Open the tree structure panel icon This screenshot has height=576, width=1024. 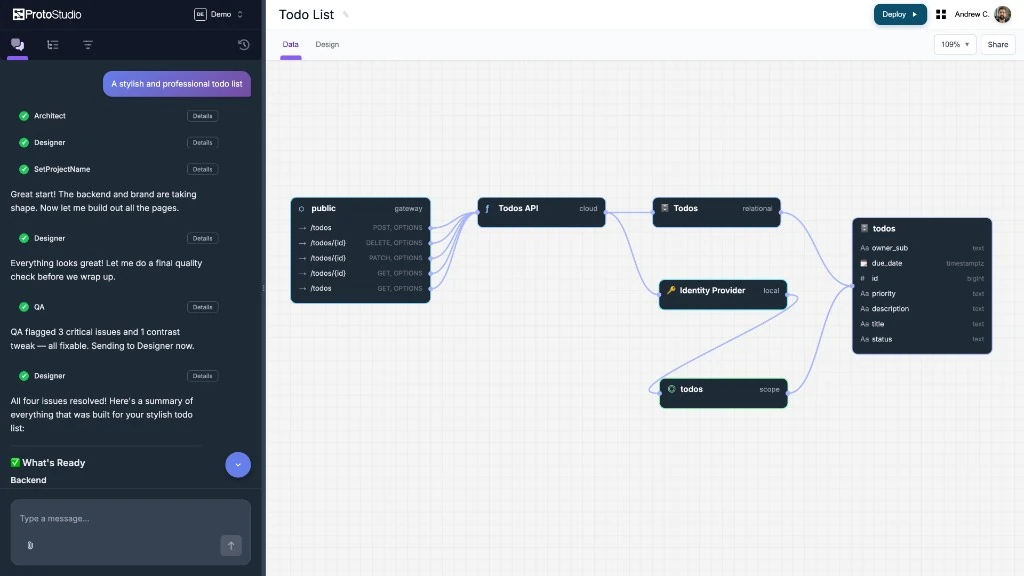click(53, 44)
